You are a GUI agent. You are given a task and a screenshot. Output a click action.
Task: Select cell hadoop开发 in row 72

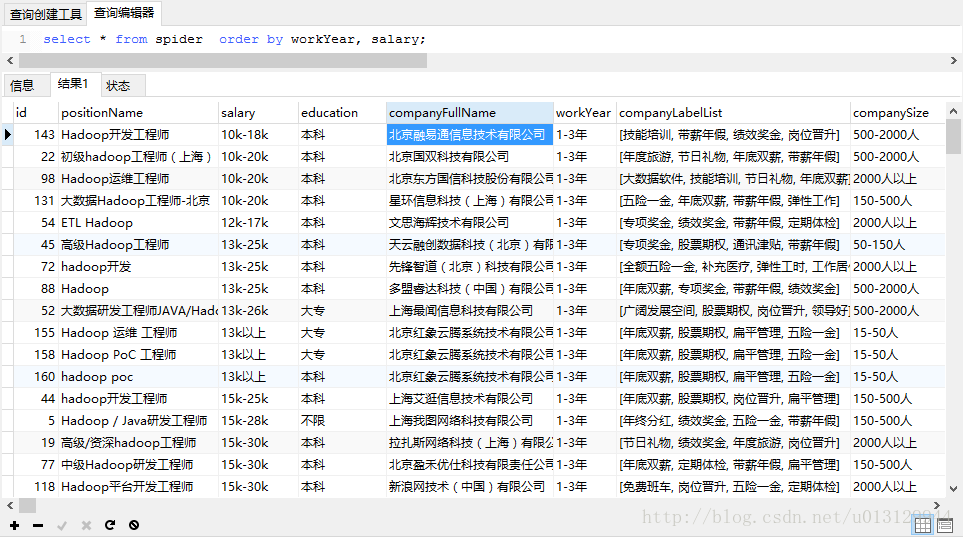138,267
